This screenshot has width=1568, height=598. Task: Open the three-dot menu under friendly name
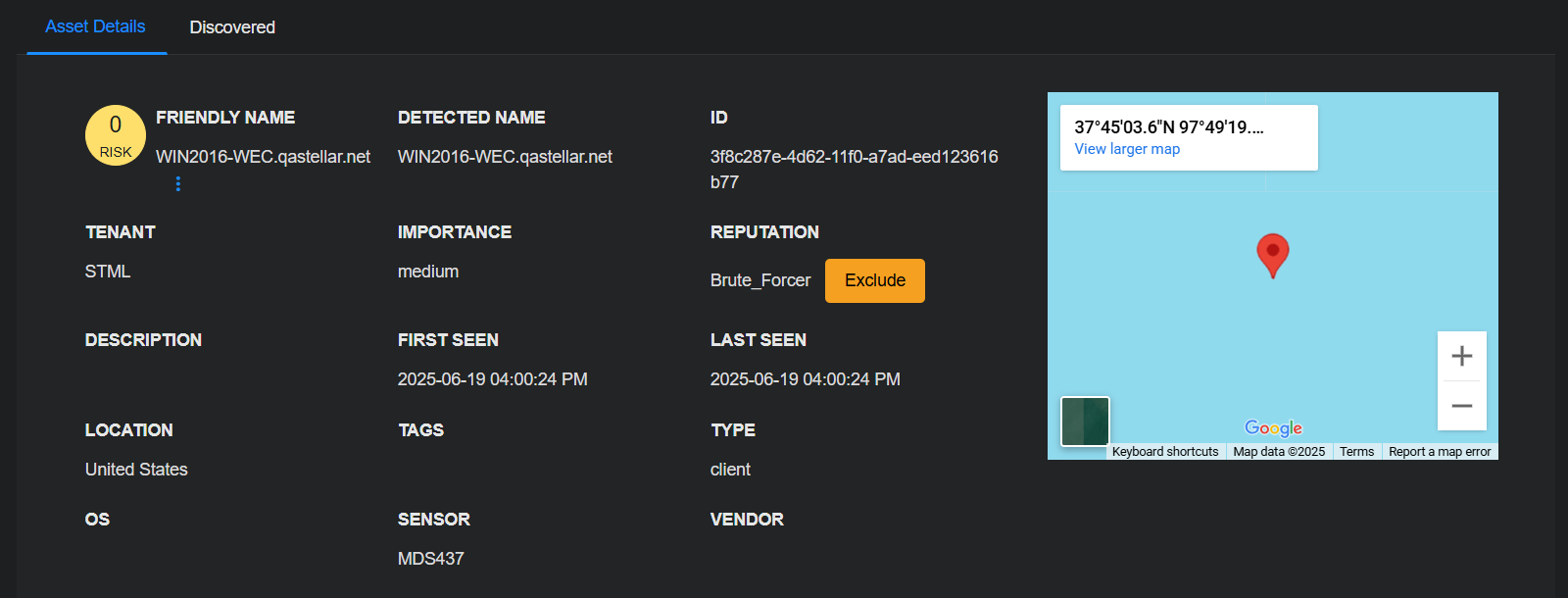[x=177, y=183]
